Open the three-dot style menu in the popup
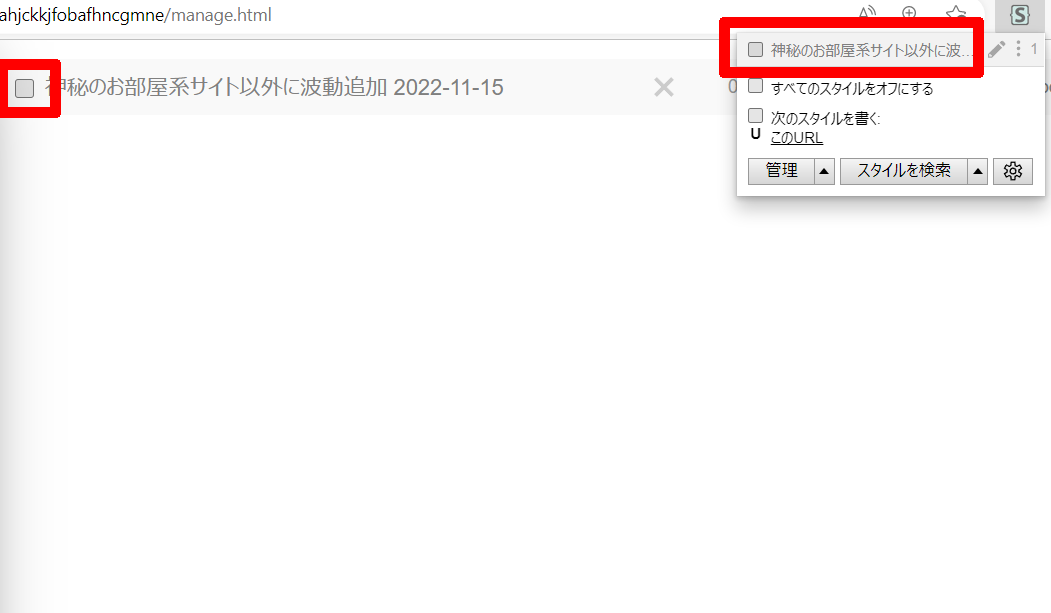 [x=1018, y=49]
